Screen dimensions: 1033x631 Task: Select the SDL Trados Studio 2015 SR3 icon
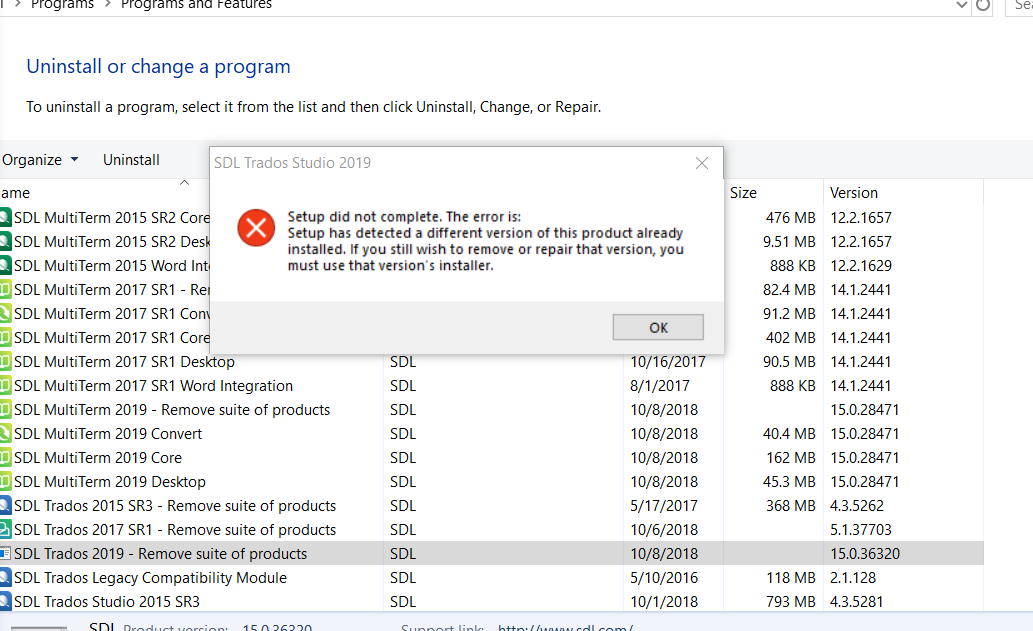pos(5,602)
